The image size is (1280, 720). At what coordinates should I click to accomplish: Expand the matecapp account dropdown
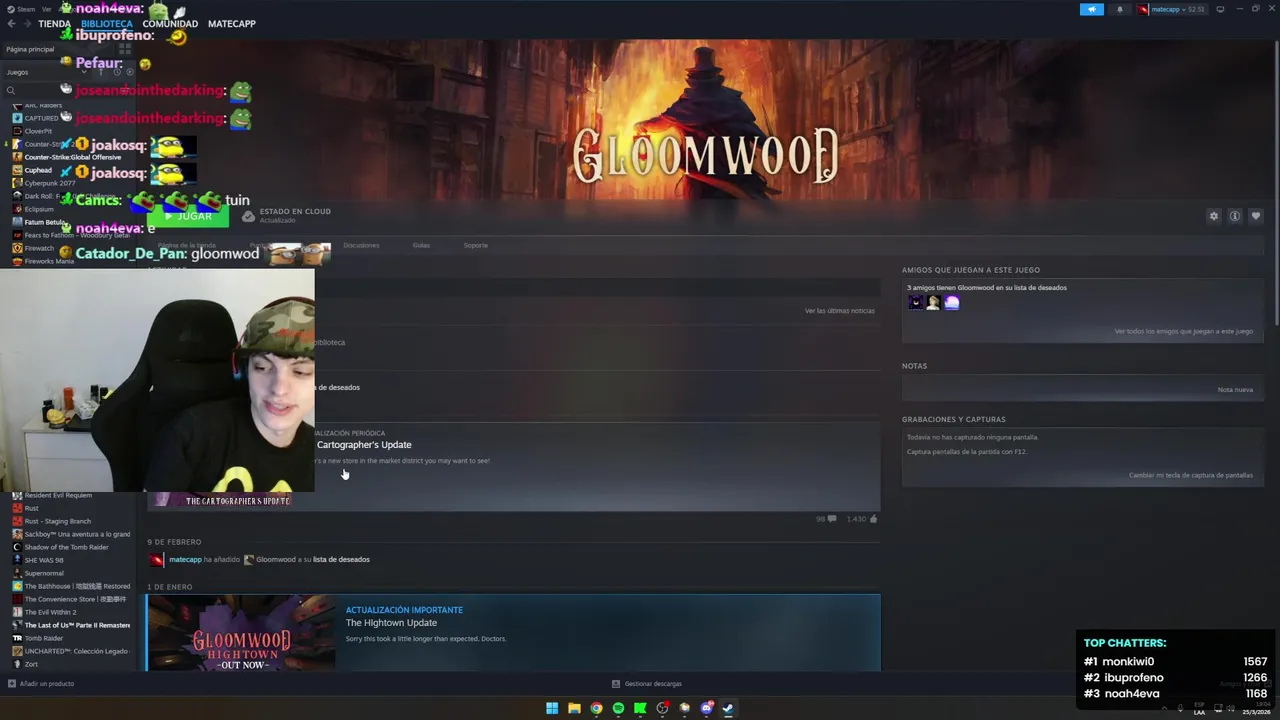click(1170, 9)
